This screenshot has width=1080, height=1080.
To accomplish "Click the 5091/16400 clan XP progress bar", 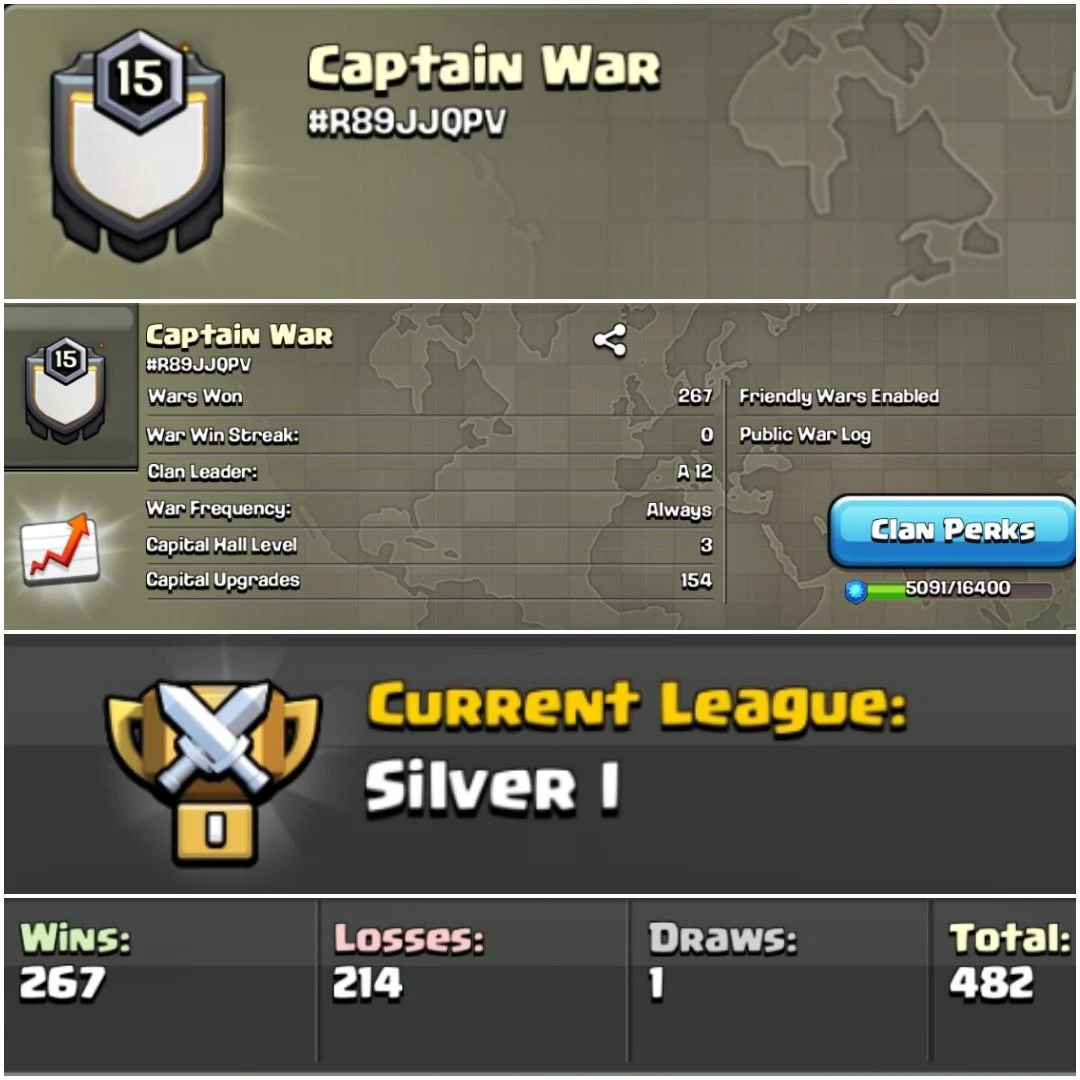I will [957, 590].
